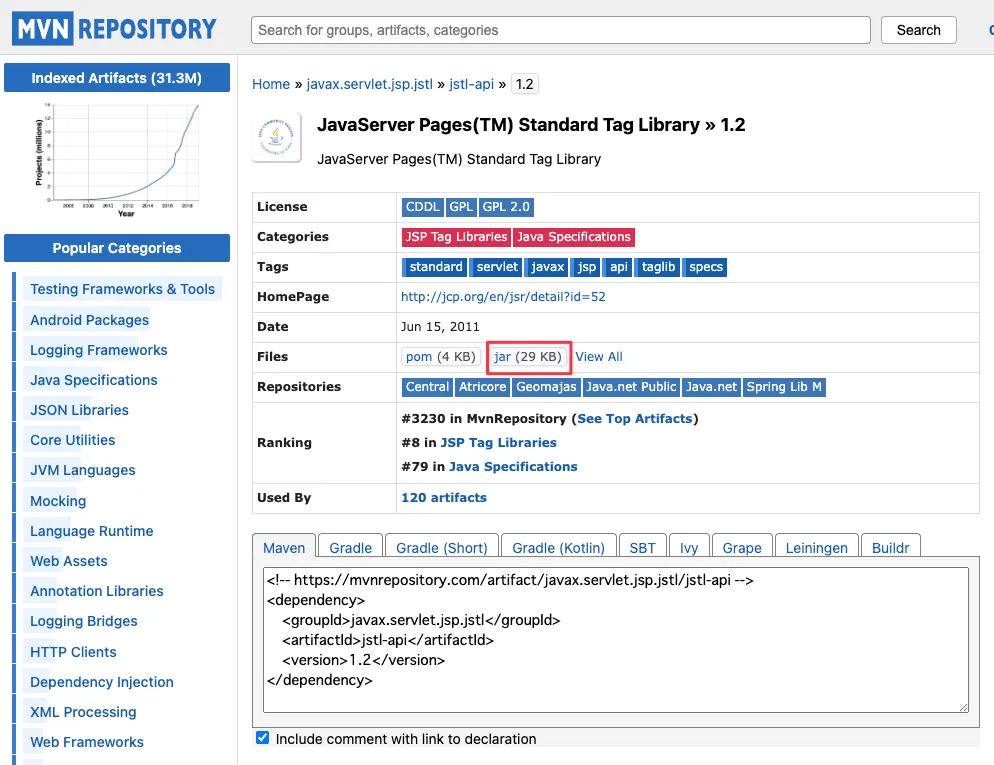Open the 120 artifacts link
994x765 pixels.
[444, 498]
